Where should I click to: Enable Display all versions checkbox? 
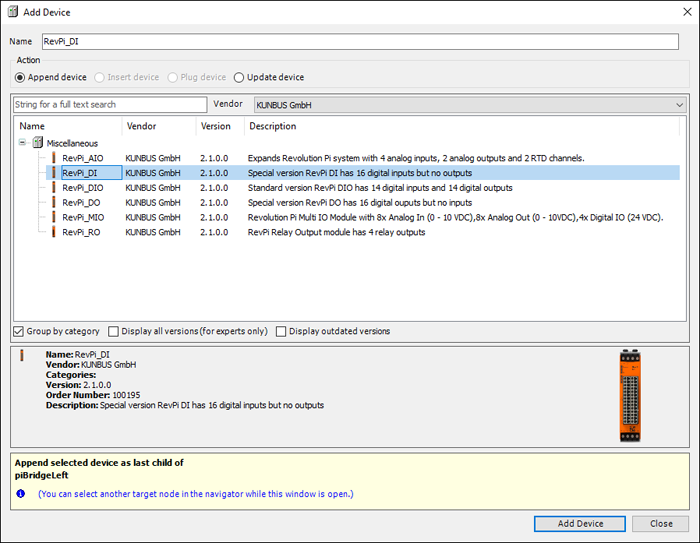click(x=113, y=331)
